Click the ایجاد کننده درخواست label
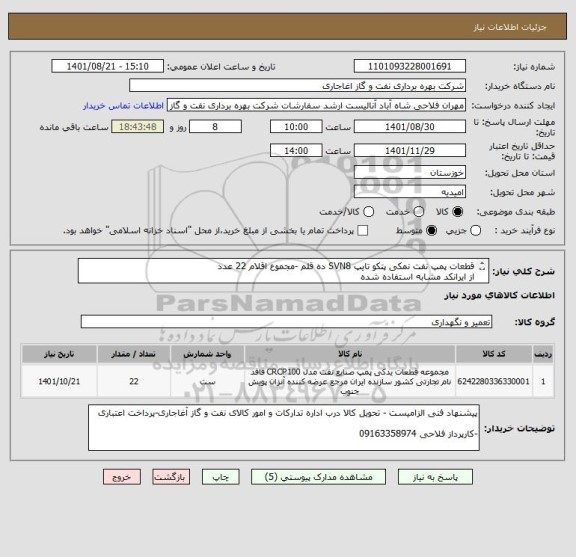 coord(513,106)
